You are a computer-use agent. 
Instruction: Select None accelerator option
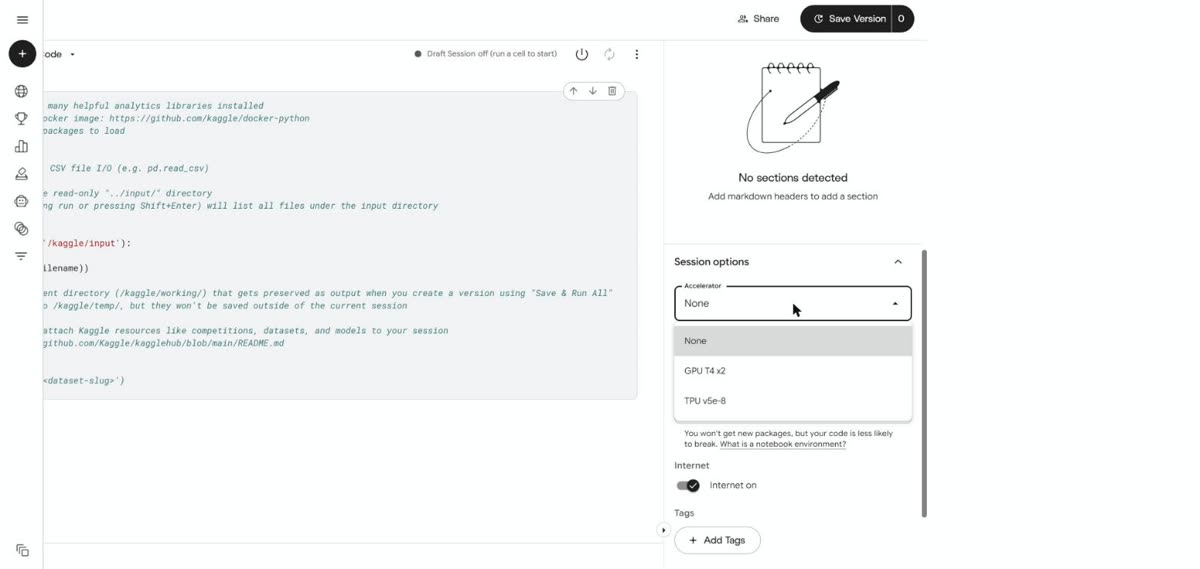click(793, 341)
